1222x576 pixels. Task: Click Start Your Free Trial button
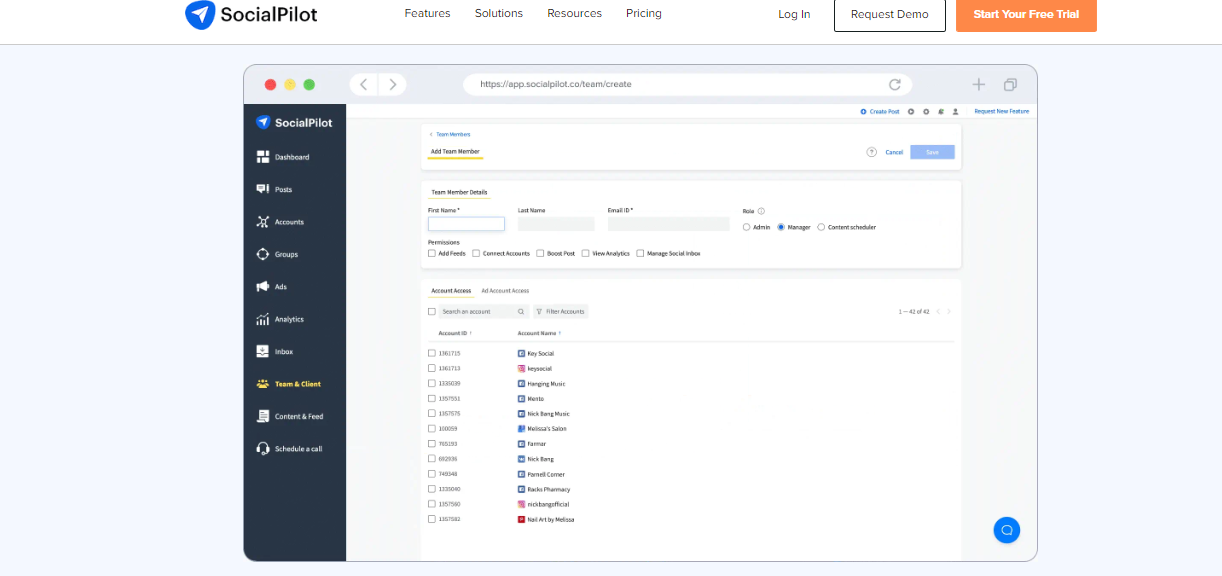[x=1026, y=15]
